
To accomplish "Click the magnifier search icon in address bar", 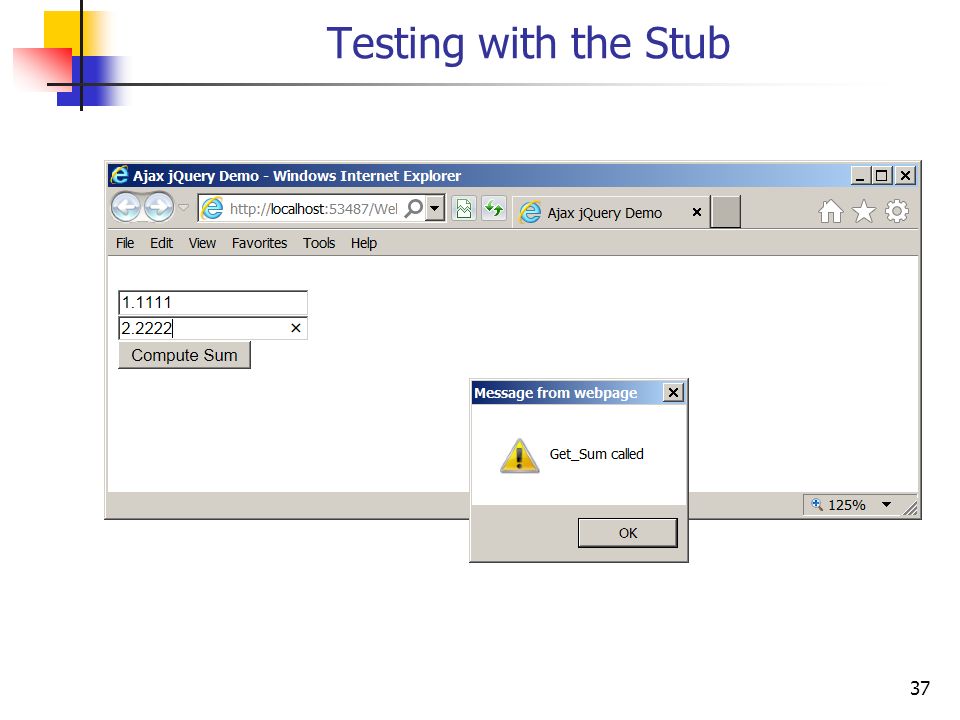I will [414, 209].
